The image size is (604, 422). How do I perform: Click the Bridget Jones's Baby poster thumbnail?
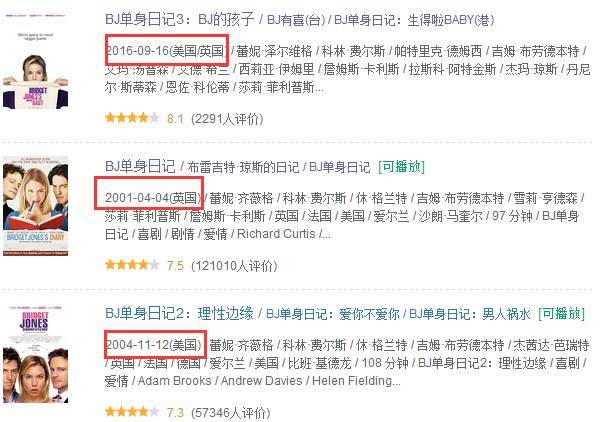click(35, 61)
